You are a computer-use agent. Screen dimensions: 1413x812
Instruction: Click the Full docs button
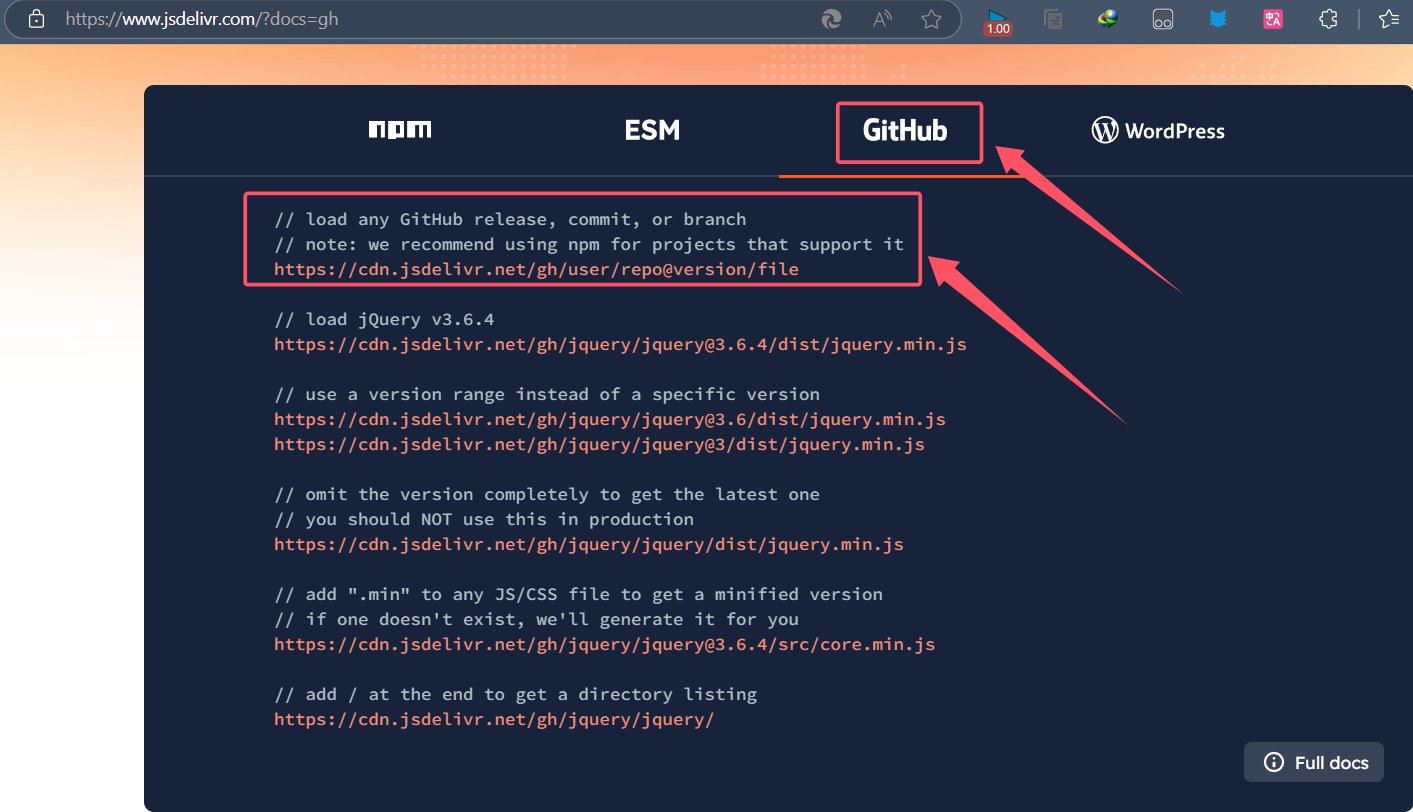1315,762
